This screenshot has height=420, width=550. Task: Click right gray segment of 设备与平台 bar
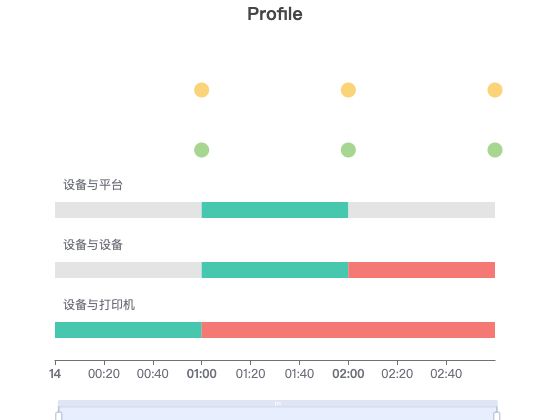coord(422,210)
